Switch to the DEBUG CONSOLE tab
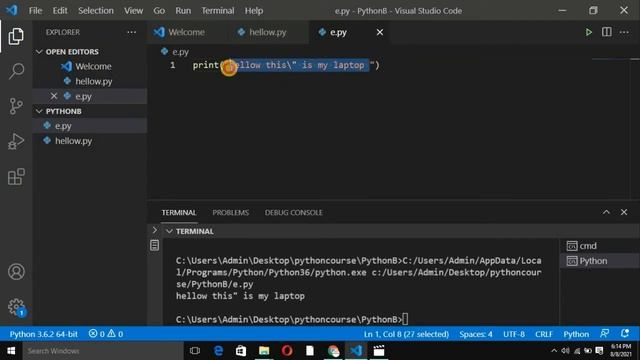 coord(293,213)
